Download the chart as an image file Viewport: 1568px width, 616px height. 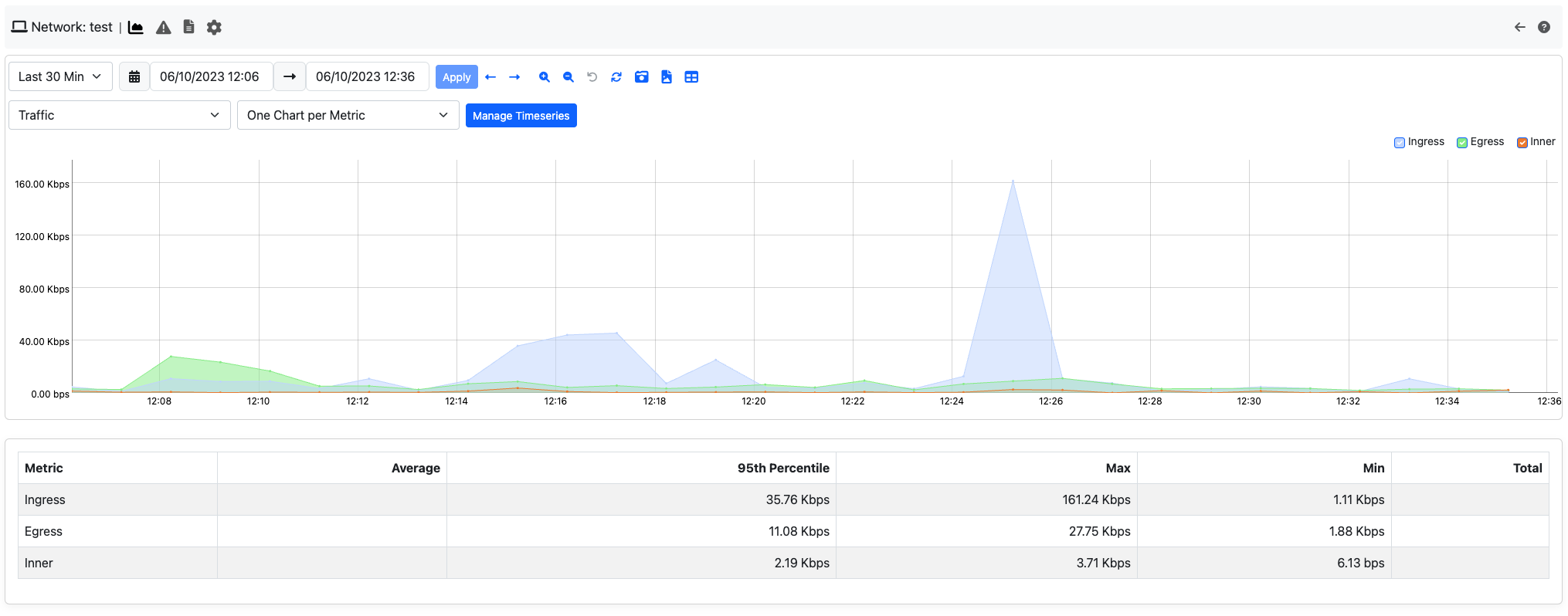tap(667, 77)
